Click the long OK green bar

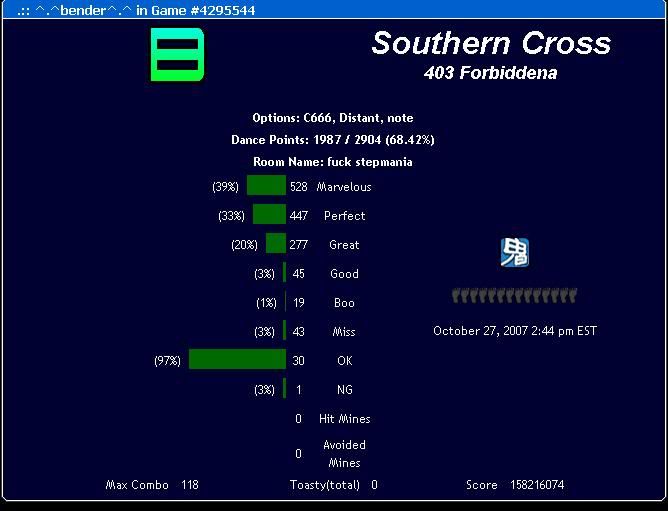(x=237, y=360)
